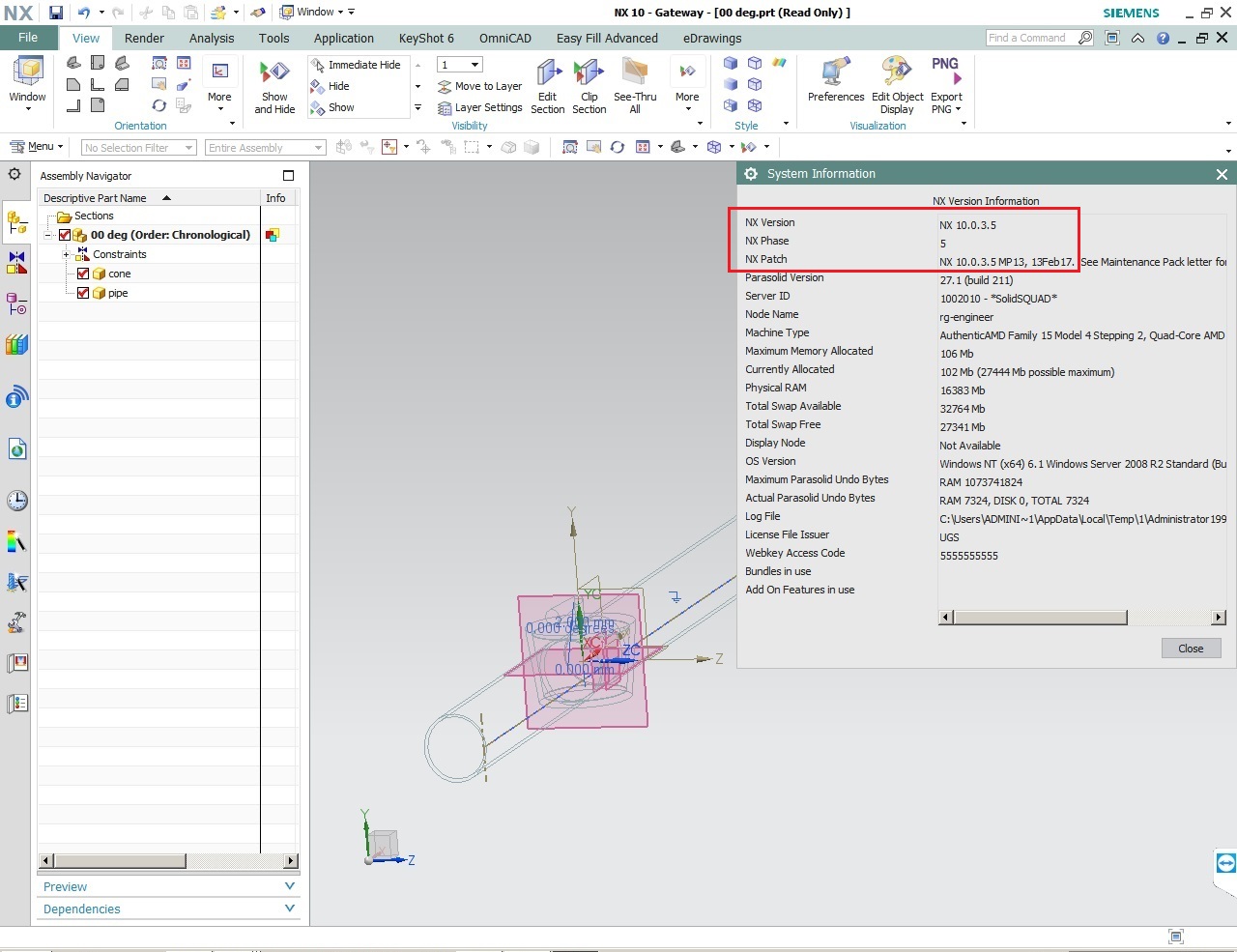Open the Constraint Navigator sidebar tab

pyautogui.click(x=16, y=263)
